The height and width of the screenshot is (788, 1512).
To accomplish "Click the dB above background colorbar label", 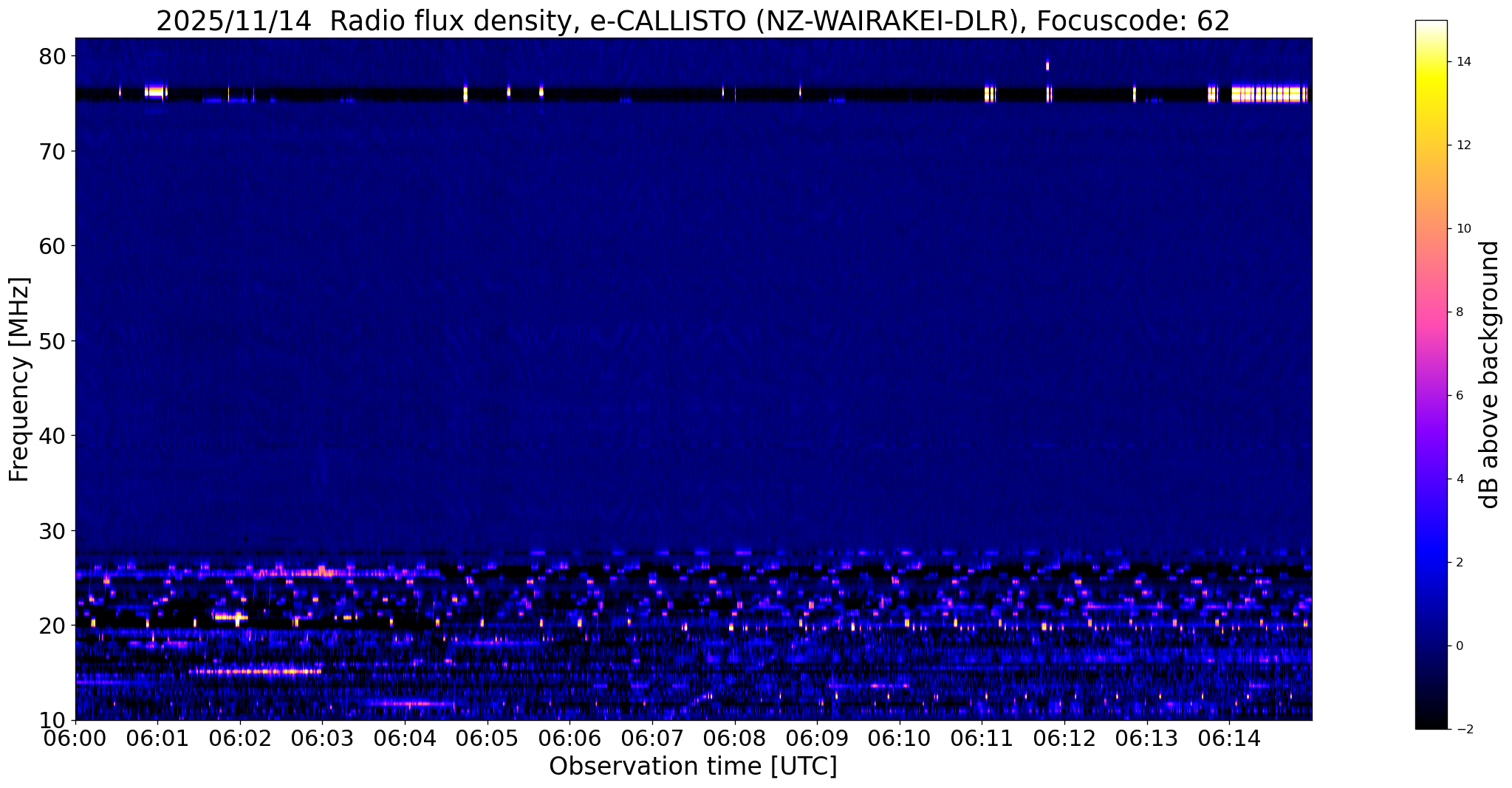I will [x=1490, y=374].
